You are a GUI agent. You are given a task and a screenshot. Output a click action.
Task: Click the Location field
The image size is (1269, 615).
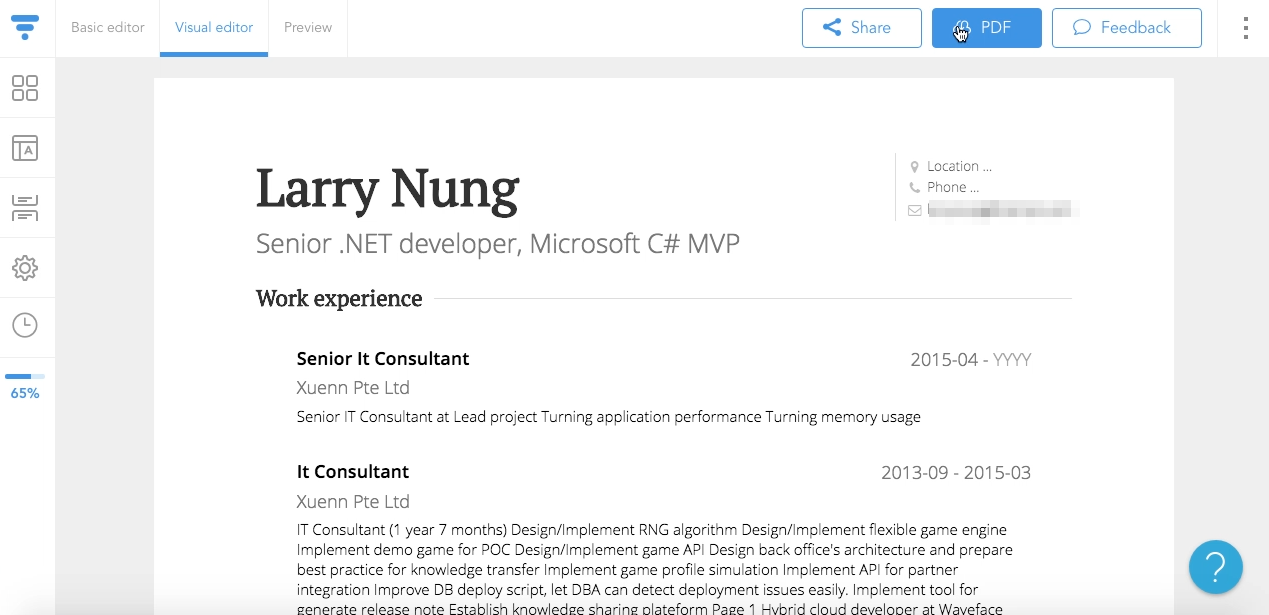point(959,166)
